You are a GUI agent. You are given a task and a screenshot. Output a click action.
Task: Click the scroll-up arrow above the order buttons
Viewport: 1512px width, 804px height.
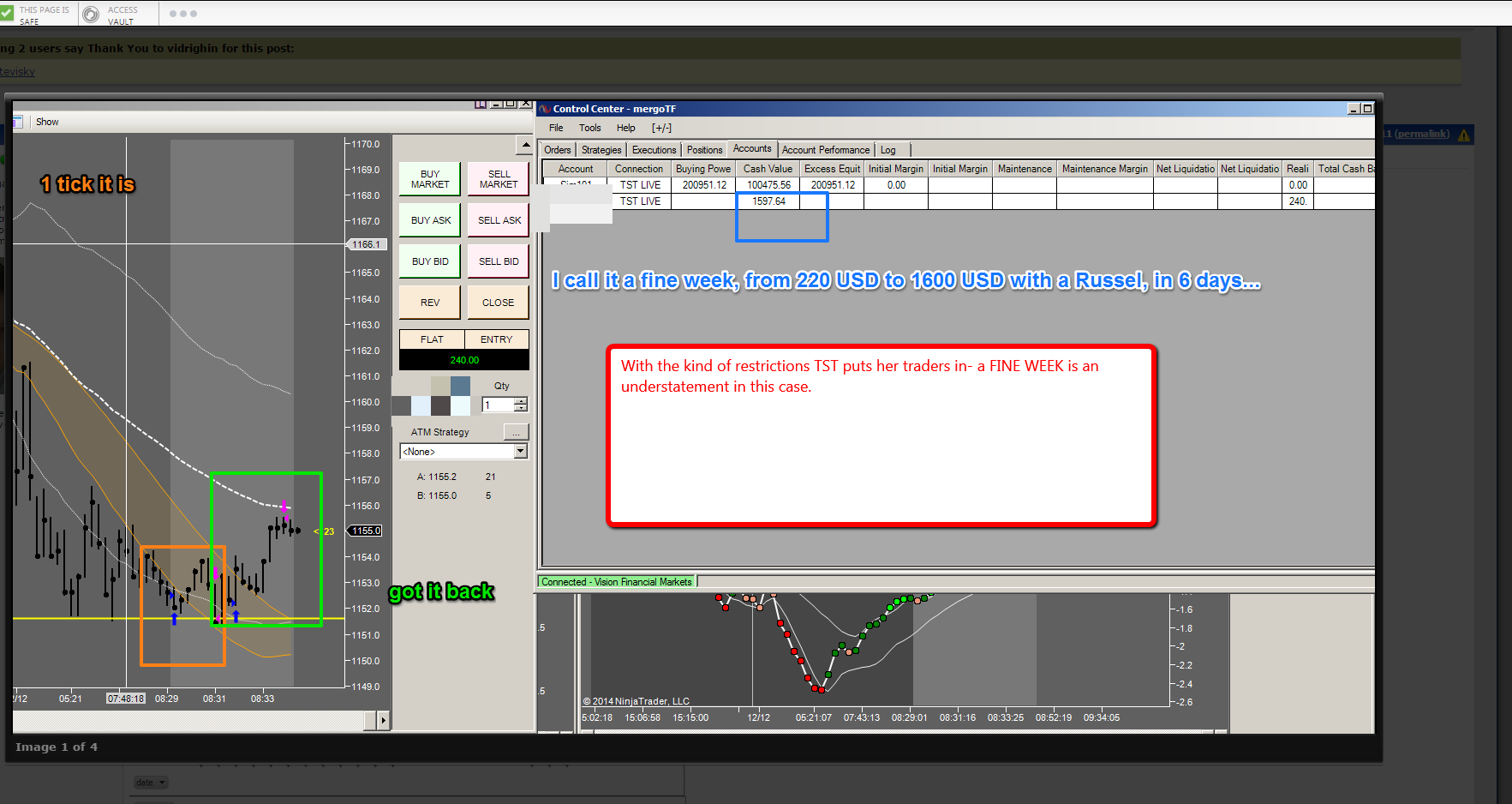[526, 144]
